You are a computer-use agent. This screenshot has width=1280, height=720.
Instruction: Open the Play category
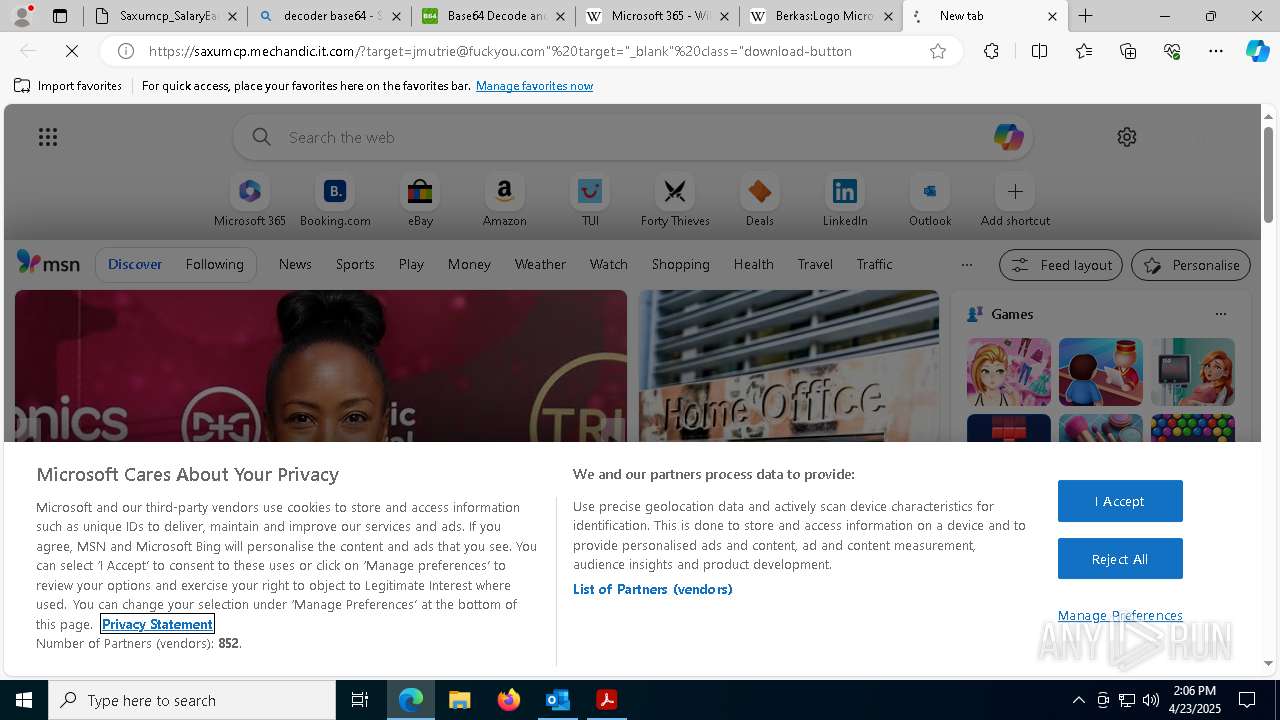pyautogui.click(x=411, y=264)
